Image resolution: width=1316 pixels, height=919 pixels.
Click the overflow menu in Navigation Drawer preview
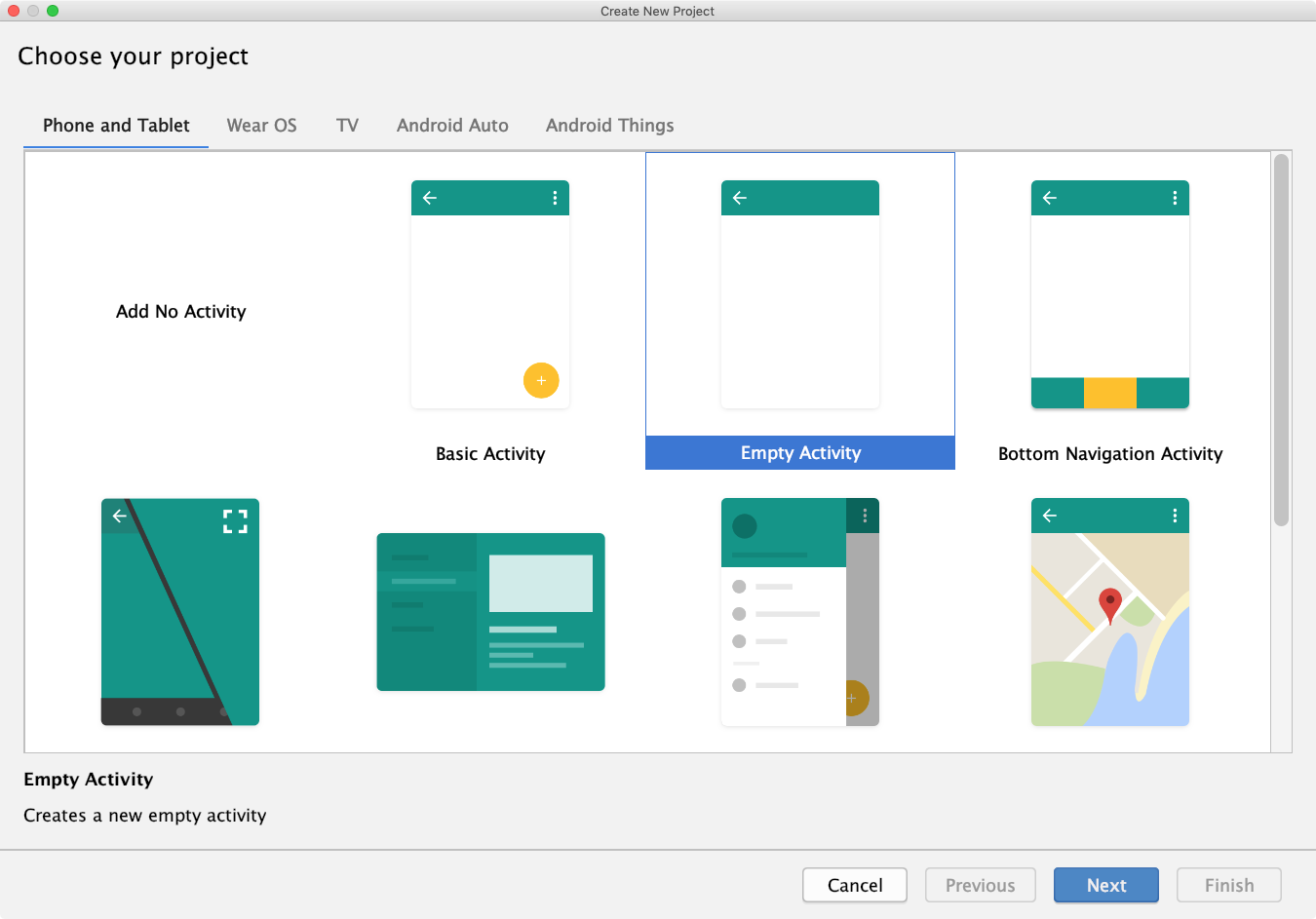point(865,515)
